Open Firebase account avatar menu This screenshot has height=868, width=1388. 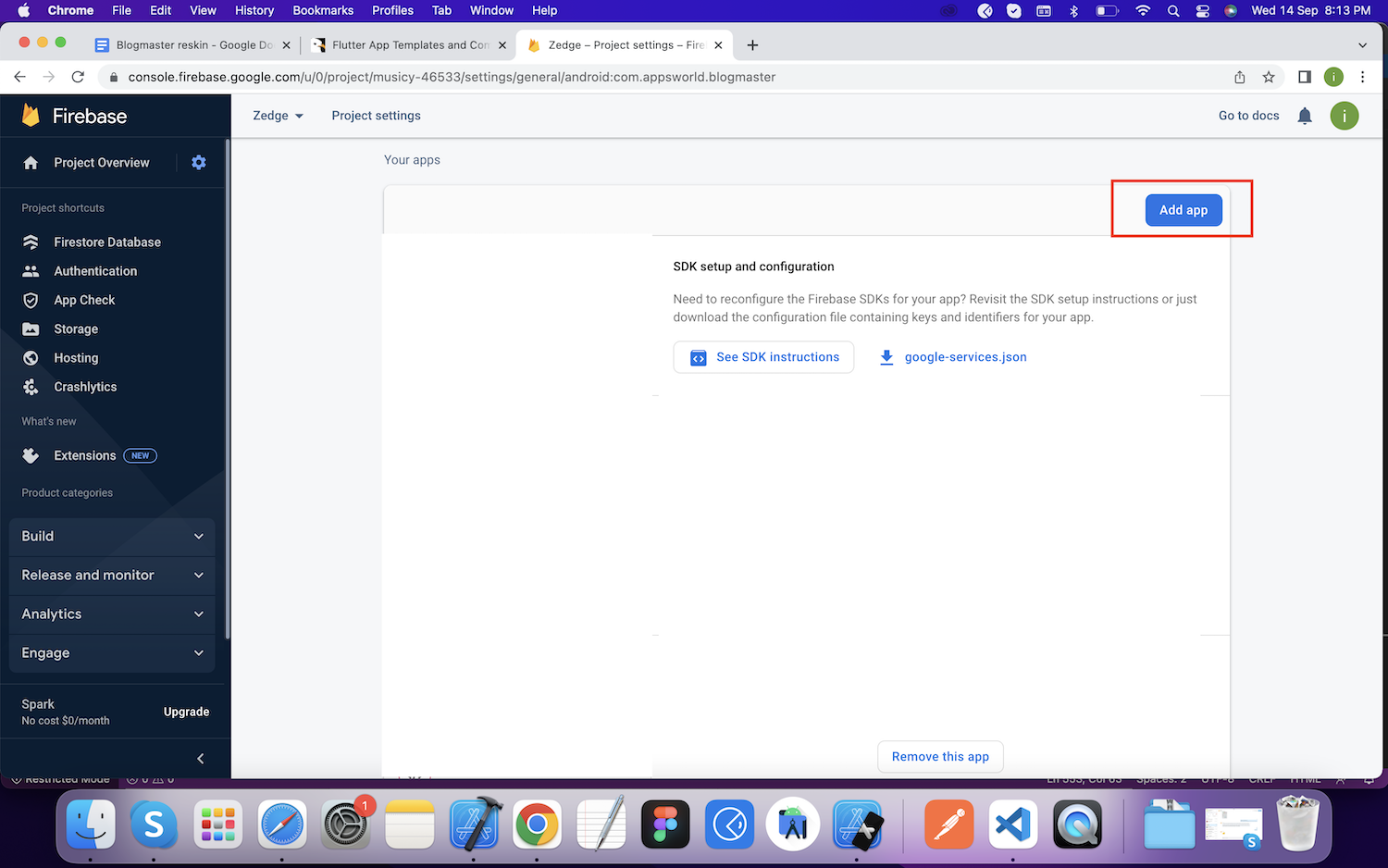tap(1345, 116)
